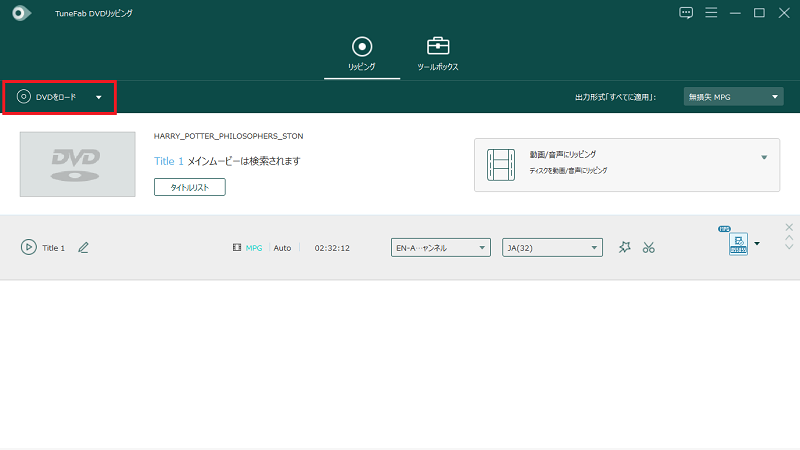This screenshot has width=800, height=450.
Task: Click the film strip ripping mode icon
Action: (x=501, y=165)
